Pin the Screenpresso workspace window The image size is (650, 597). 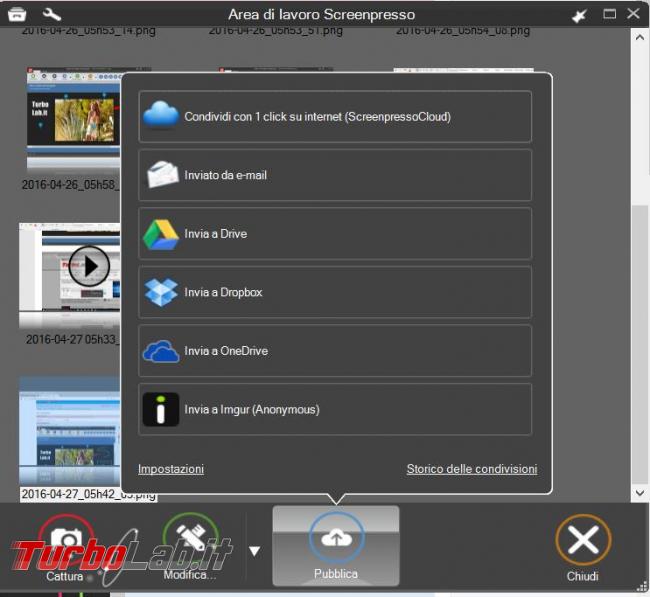[579, 16]
